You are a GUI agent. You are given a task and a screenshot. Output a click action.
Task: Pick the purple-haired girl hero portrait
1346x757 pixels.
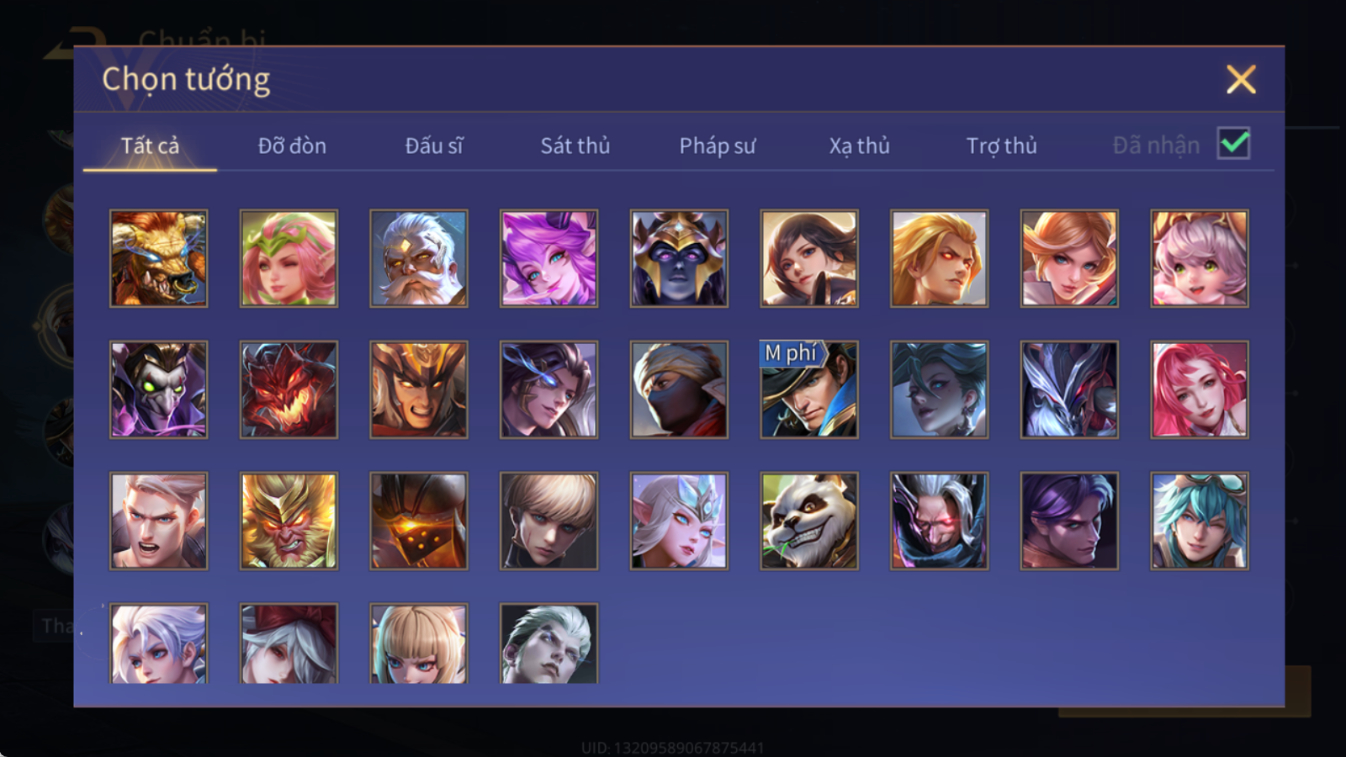(x=549, y=258)
